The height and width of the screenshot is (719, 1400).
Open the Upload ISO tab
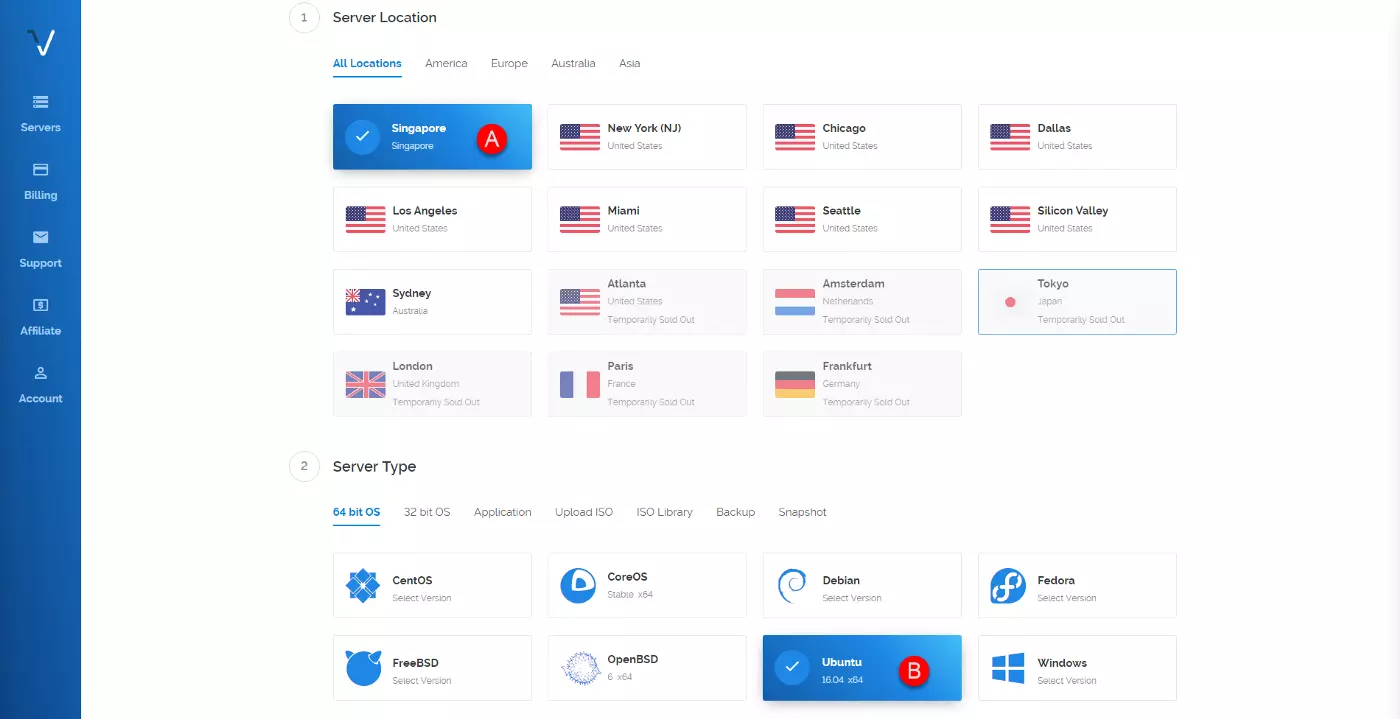[584, 512]
